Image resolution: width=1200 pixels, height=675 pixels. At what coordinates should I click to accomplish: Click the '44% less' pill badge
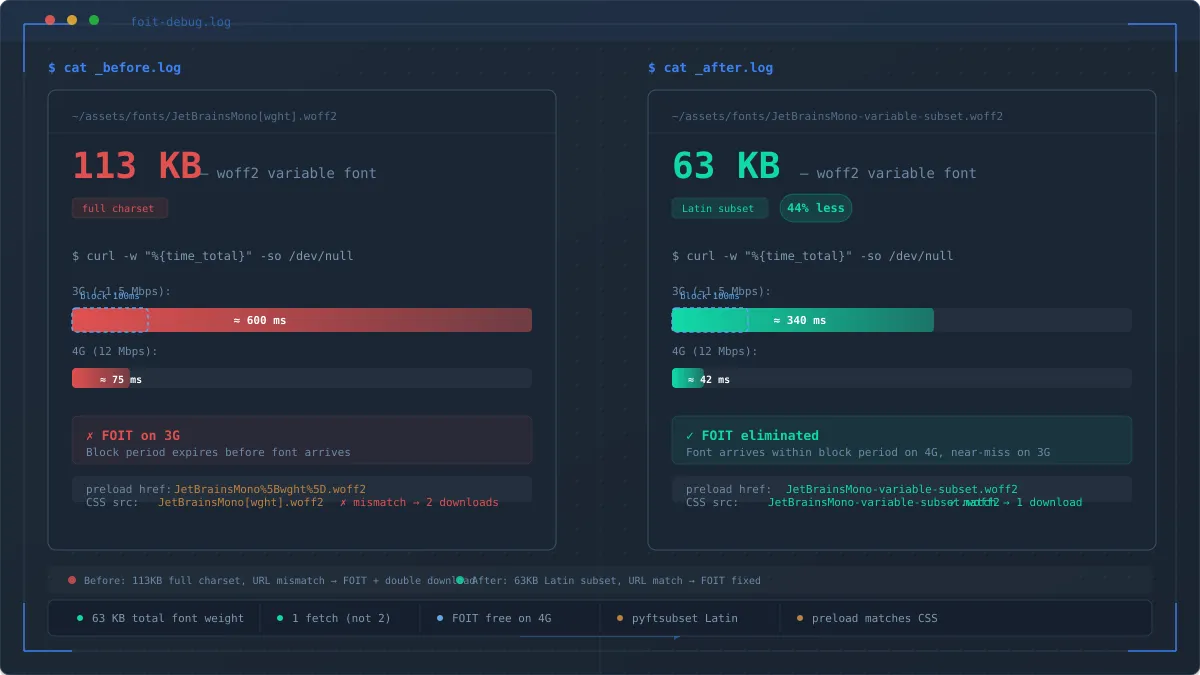tap(816, 208)
